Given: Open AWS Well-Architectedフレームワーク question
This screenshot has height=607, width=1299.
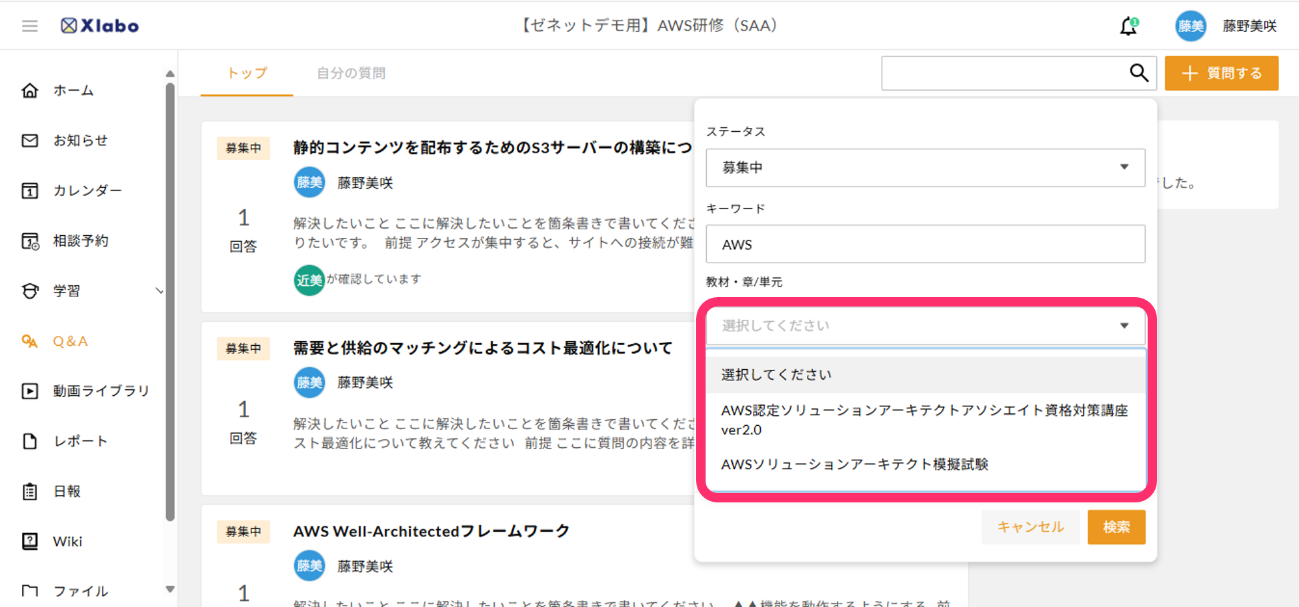Looking at the screenshot, I should (x=431, y=531).
